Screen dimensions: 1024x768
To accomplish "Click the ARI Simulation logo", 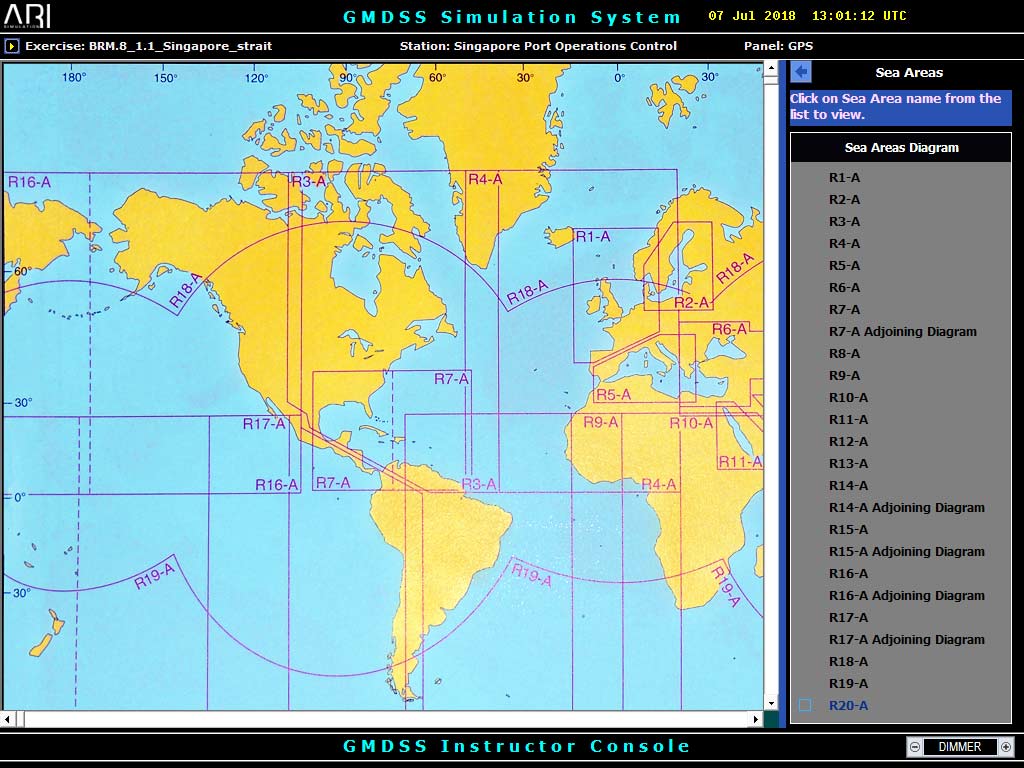I will coord(27,16).
